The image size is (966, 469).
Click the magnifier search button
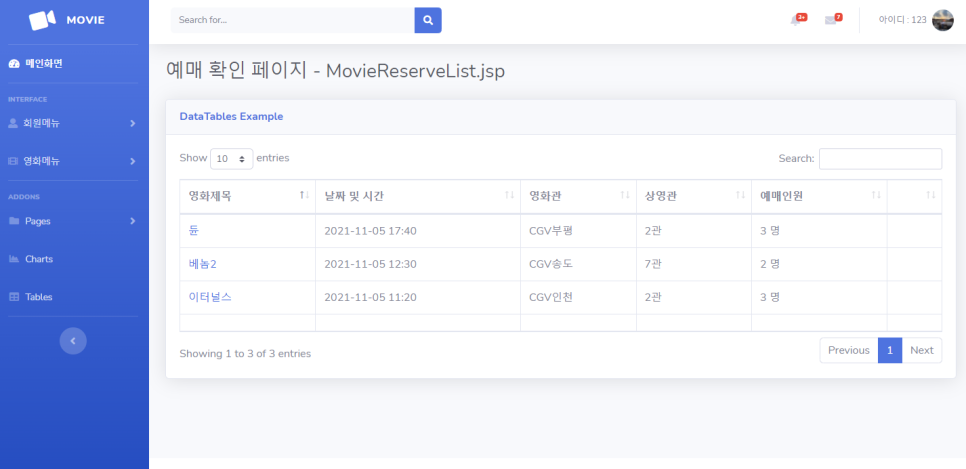pyautogui.click(x=428, y=20)
